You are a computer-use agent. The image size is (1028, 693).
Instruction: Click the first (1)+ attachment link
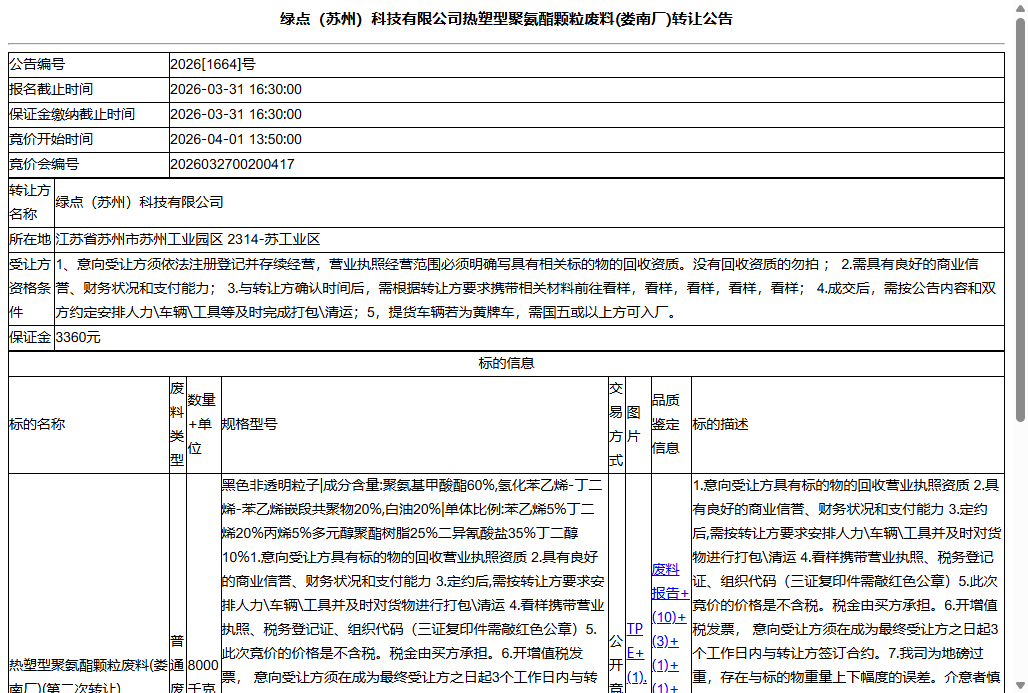click(661, 663)
